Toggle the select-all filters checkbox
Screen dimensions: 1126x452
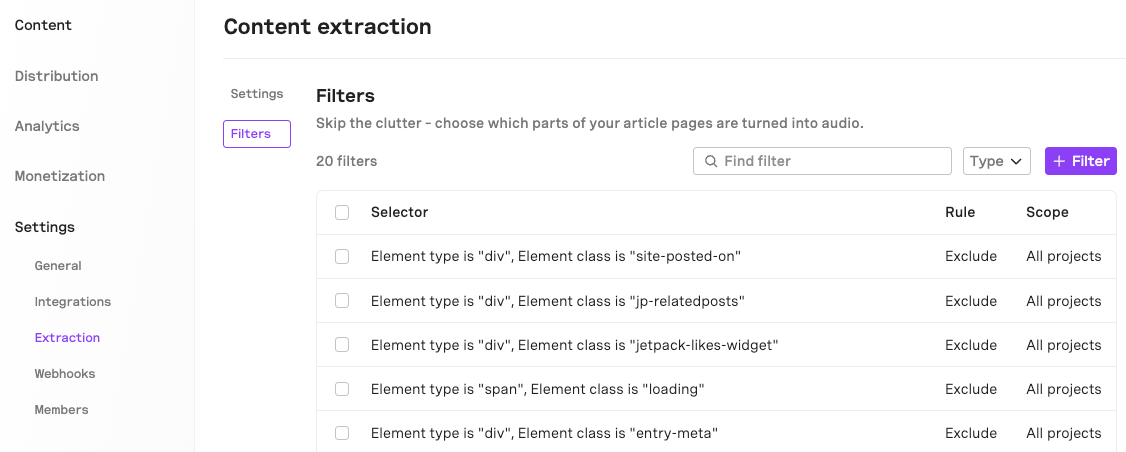(342, 212)
